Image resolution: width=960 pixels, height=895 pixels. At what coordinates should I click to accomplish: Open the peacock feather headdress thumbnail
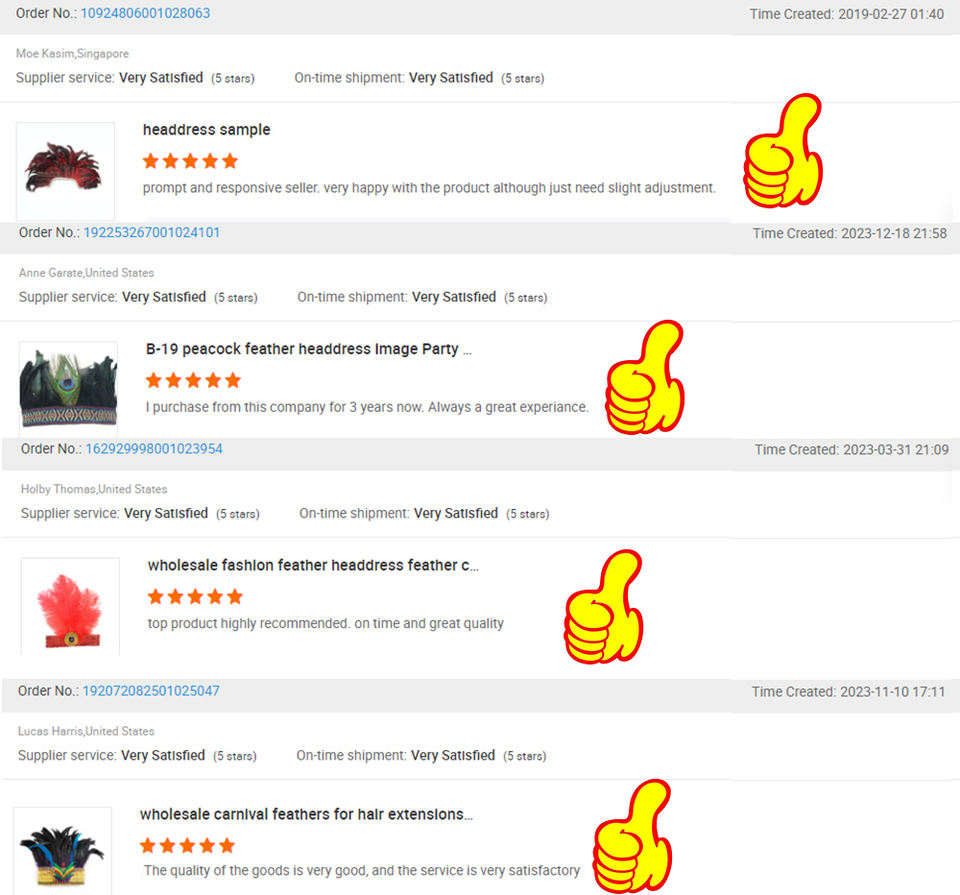point(69,389)
